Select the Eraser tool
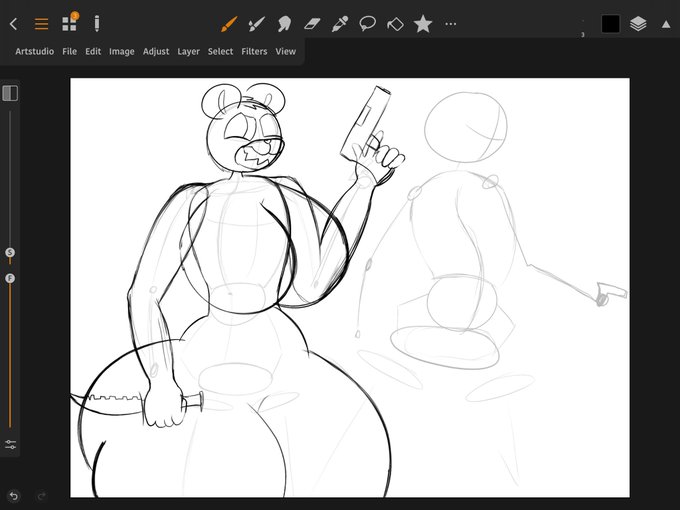680x510 pixels. 312,24
